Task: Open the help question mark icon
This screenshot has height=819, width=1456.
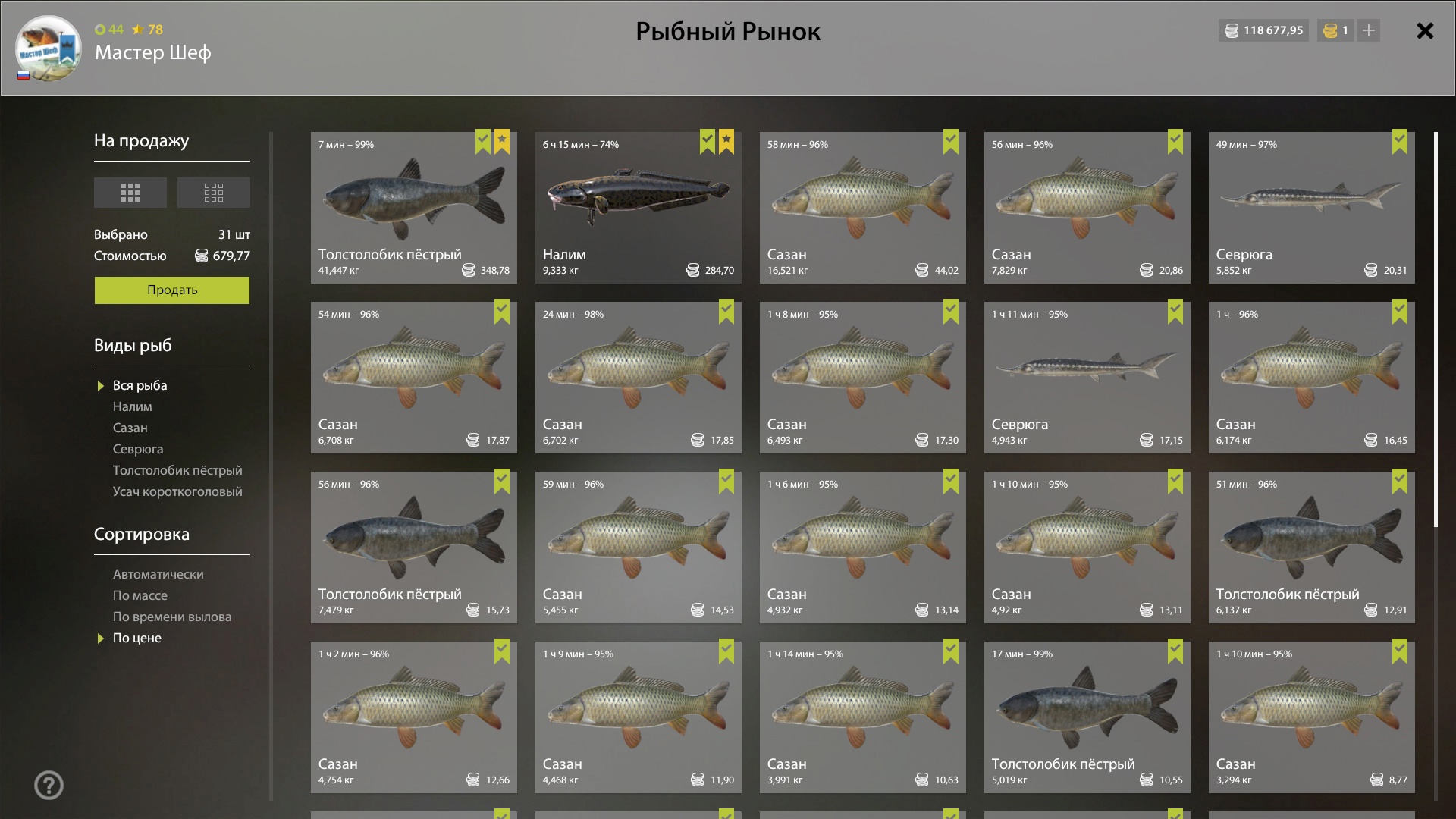Action: click(49, 786)
